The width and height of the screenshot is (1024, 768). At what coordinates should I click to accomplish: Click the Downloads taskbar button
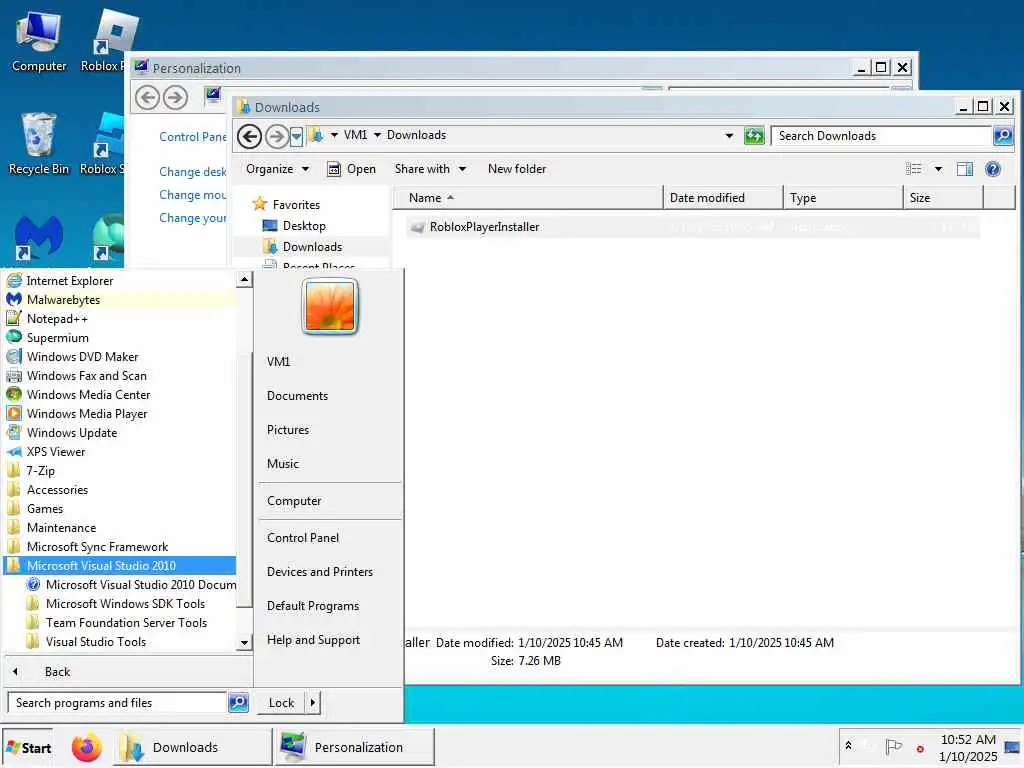[x=194, y=747]
